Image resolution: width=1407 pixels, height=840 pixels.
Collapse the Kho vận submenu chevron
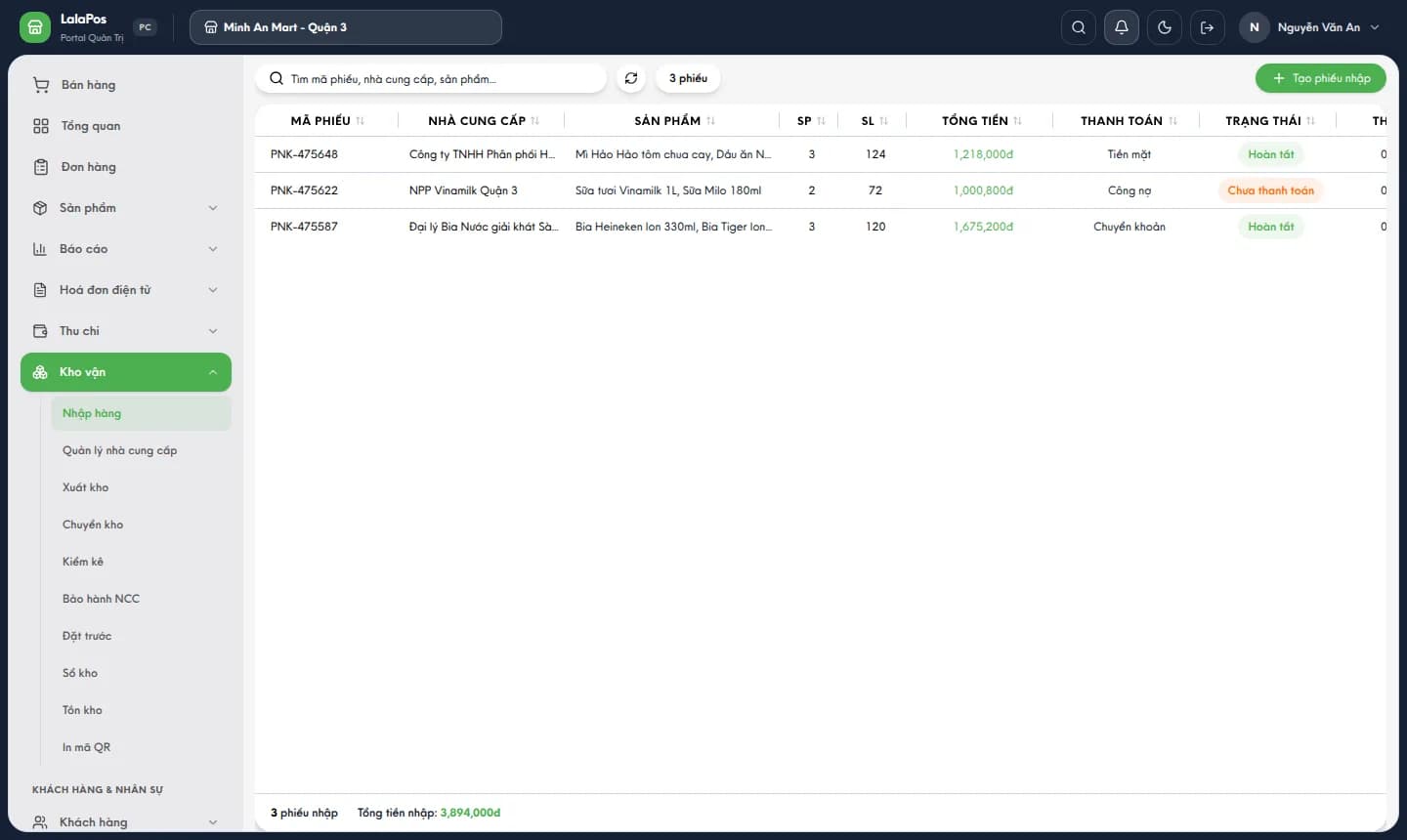(x=213, y=372)
